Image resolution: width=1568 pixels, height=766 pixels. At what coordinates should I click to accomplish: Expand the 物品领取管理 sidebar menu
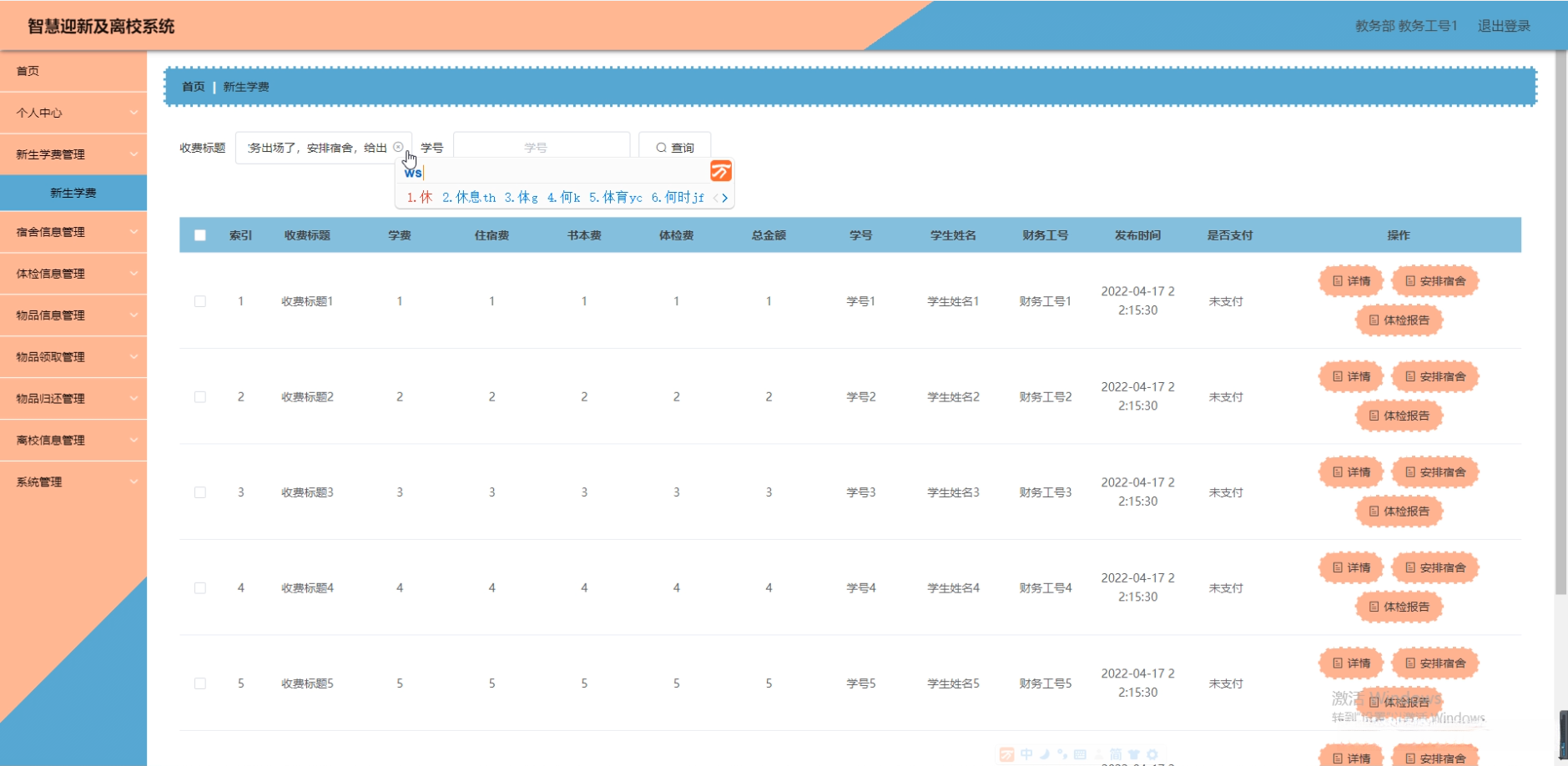tap(73, 357)
